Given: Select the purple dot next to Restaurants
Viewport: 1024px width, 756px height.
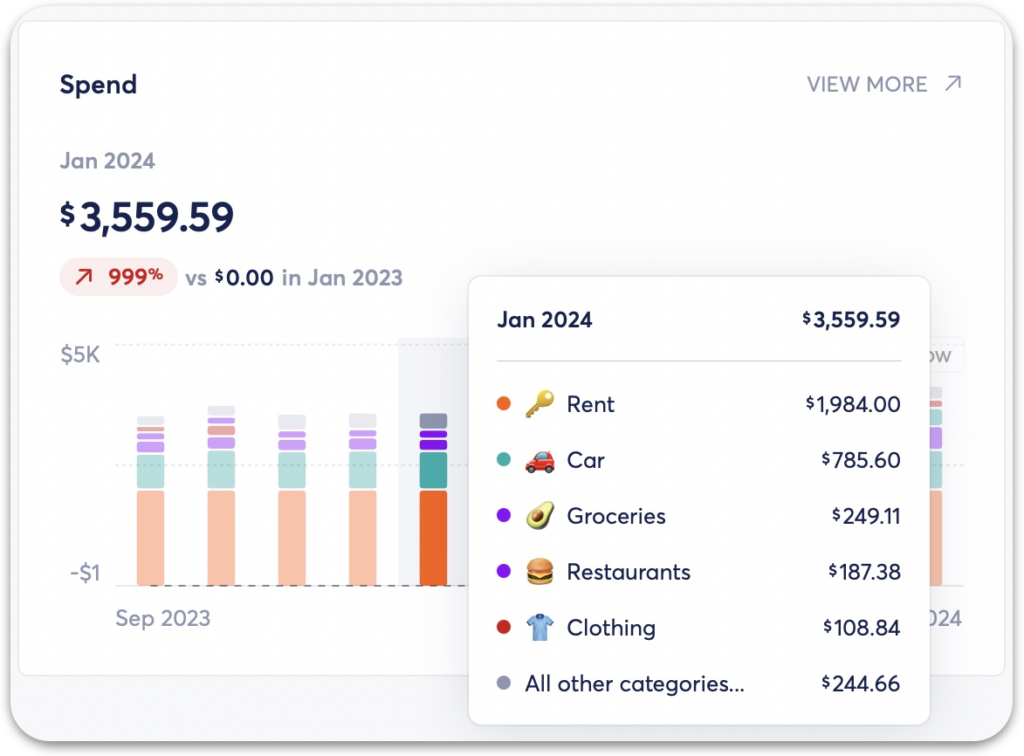Looking at the screenshot, I should [504, 571].
